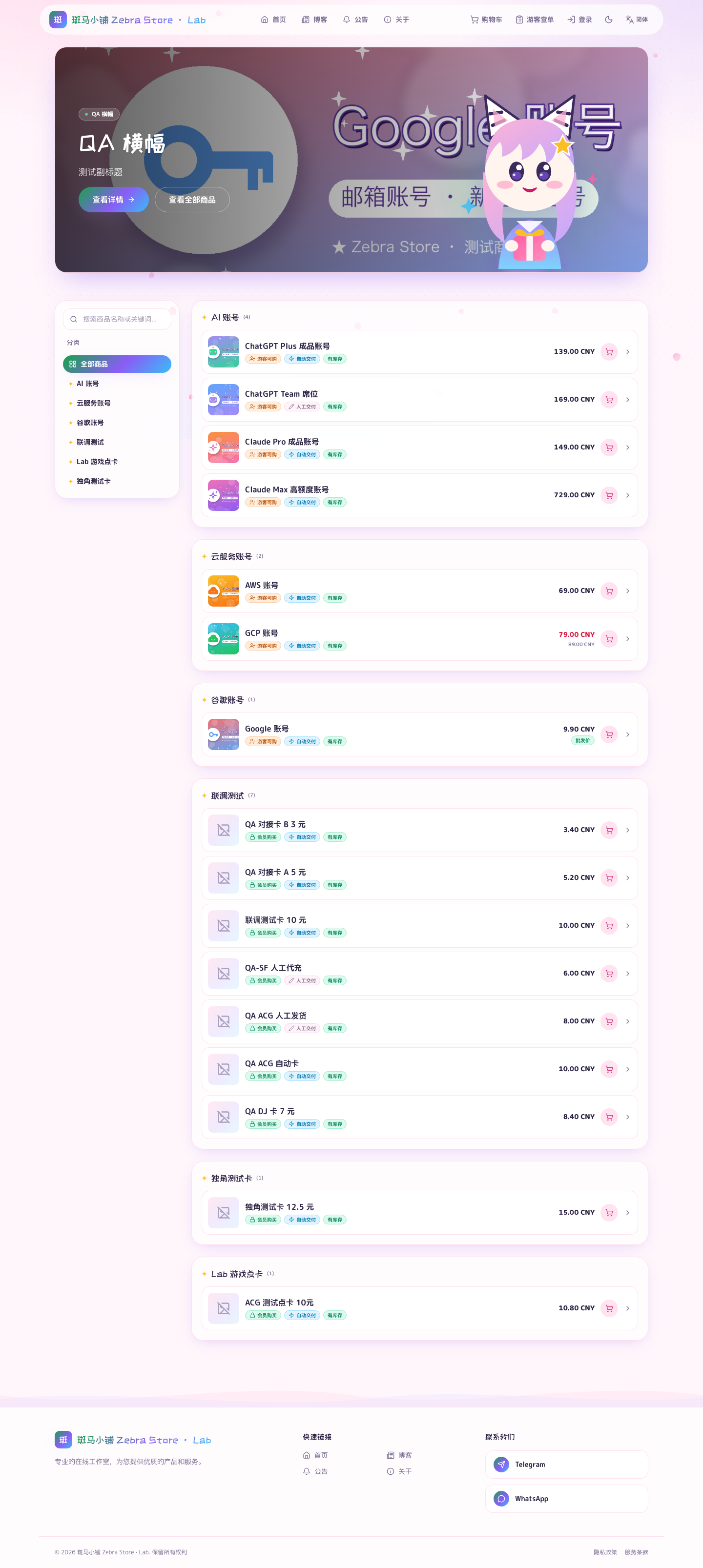Click the 139.00 CNY price
The height and width of the screenshot is (1568, 703).
click(x=574, y=352)
